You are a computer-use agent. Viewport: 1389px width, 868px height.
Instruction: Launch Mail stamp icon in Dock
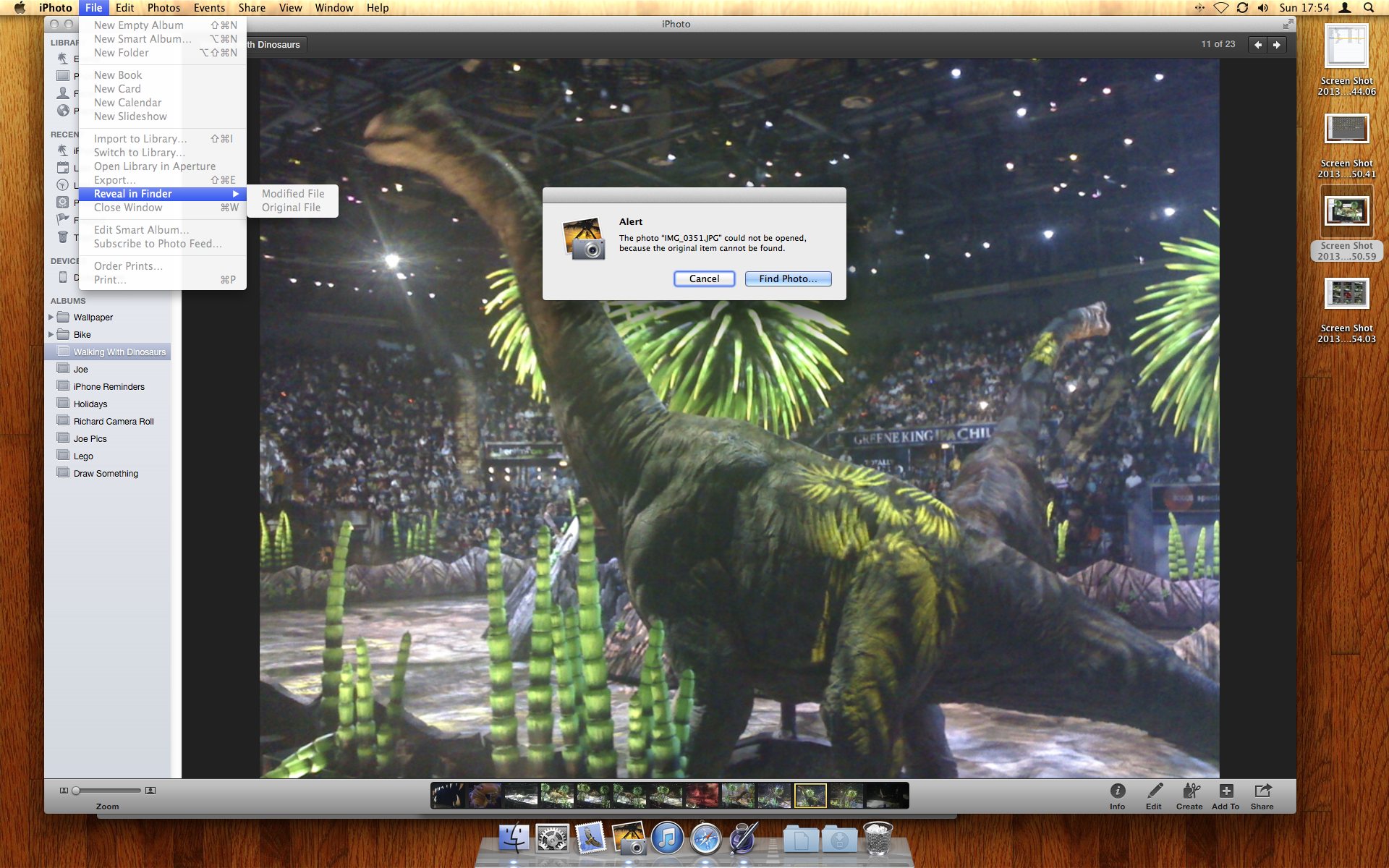pyautogui.click(x=591, y=839)
